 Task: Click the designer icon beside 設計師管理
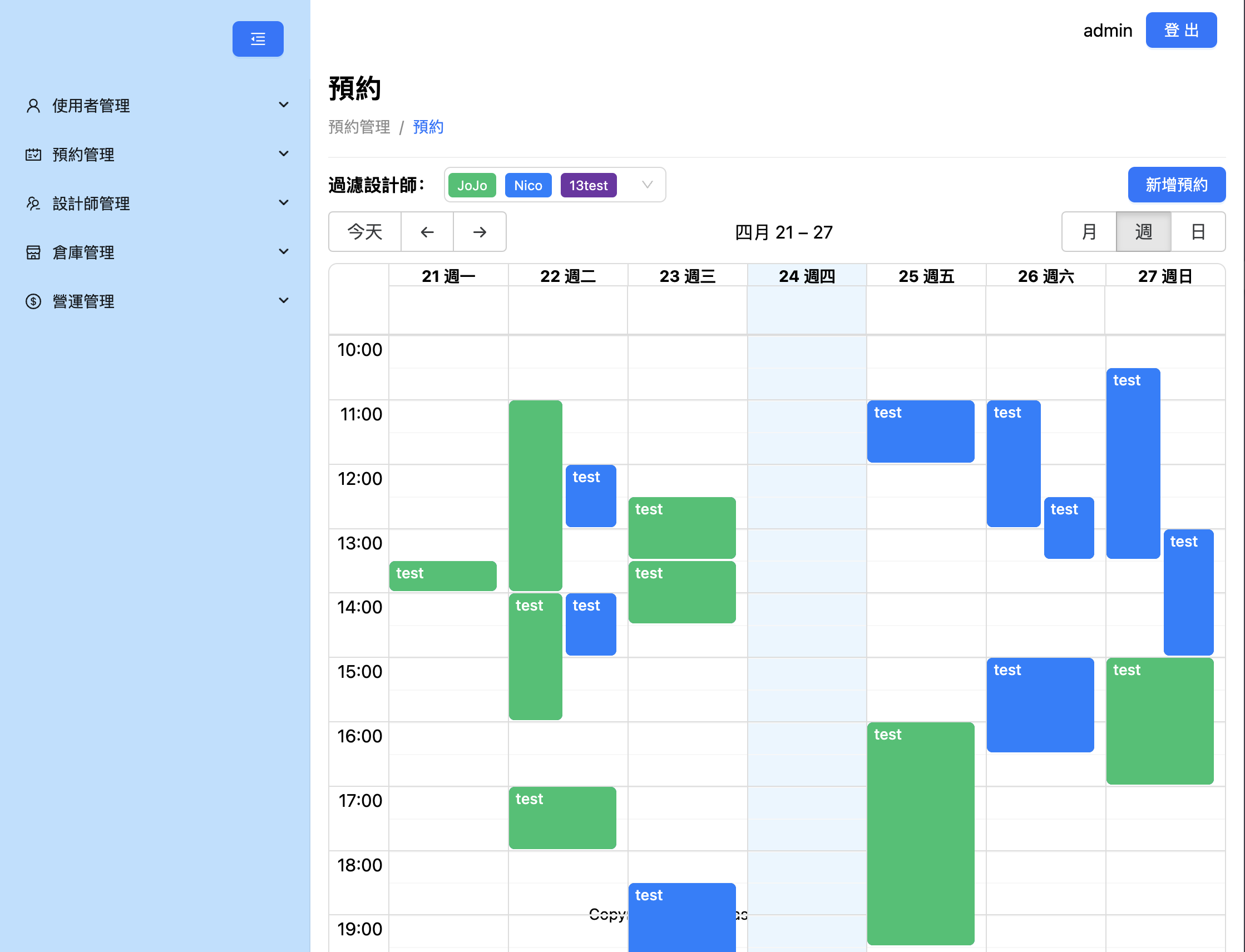point(32,204)
